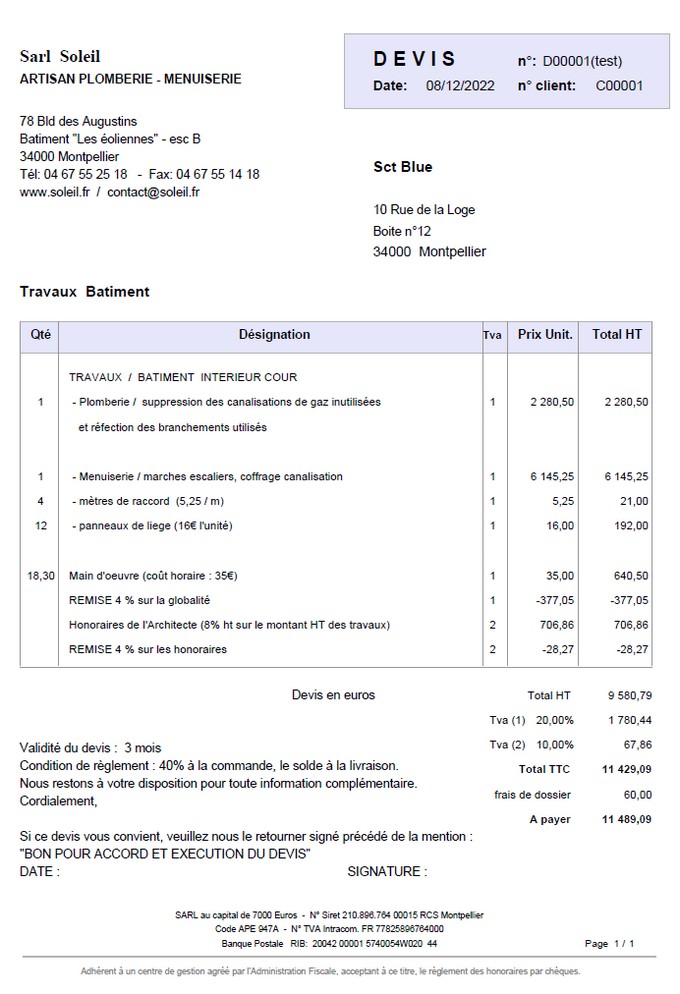Click the 'SIGNATURE :' field label
The width and height of the screenshot is (680, 994).
pyautogui.click(x=387, y=872)
